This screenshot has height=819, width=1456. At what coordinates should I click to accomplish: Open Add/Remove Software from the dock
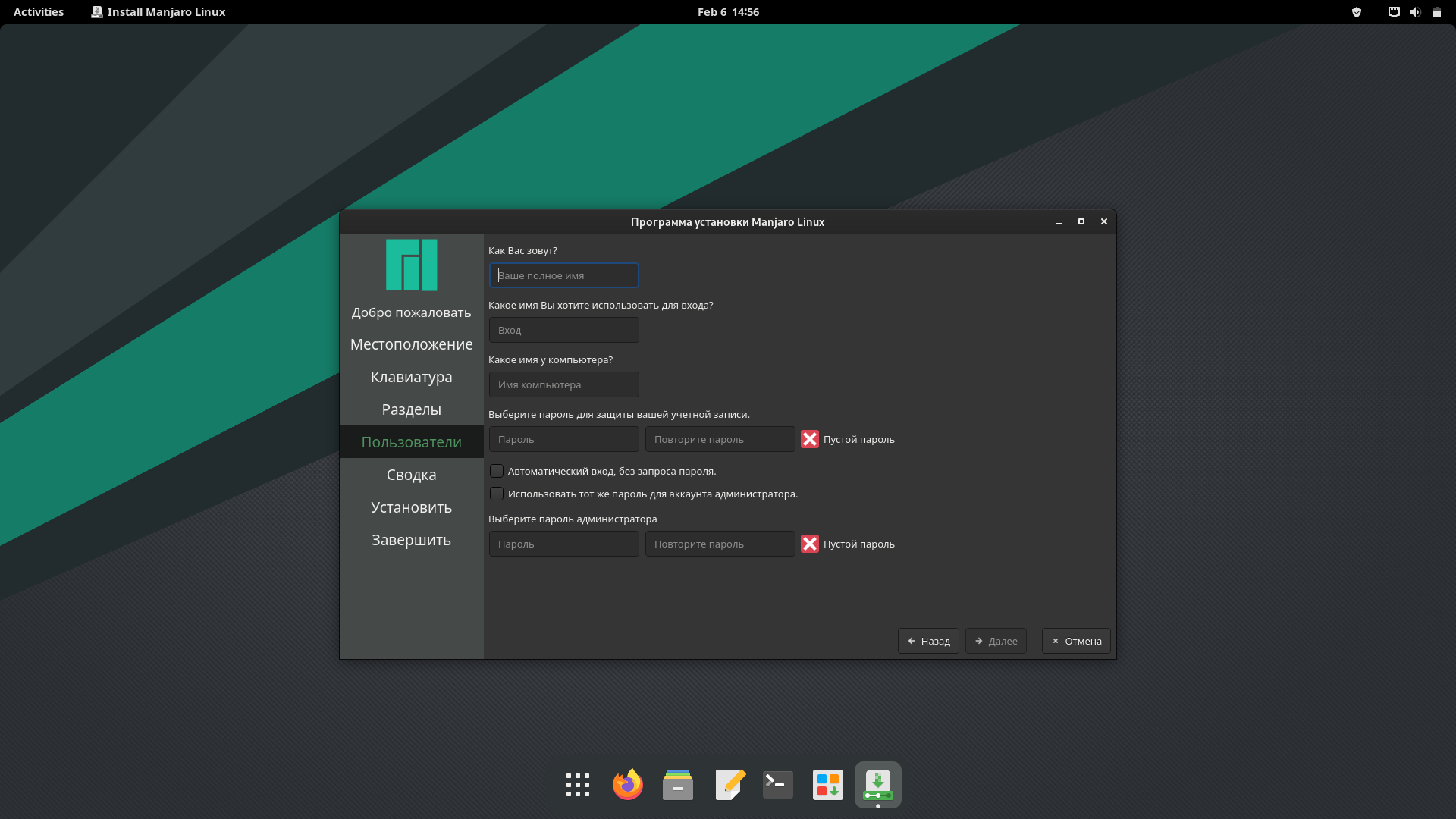click(828, 785)
